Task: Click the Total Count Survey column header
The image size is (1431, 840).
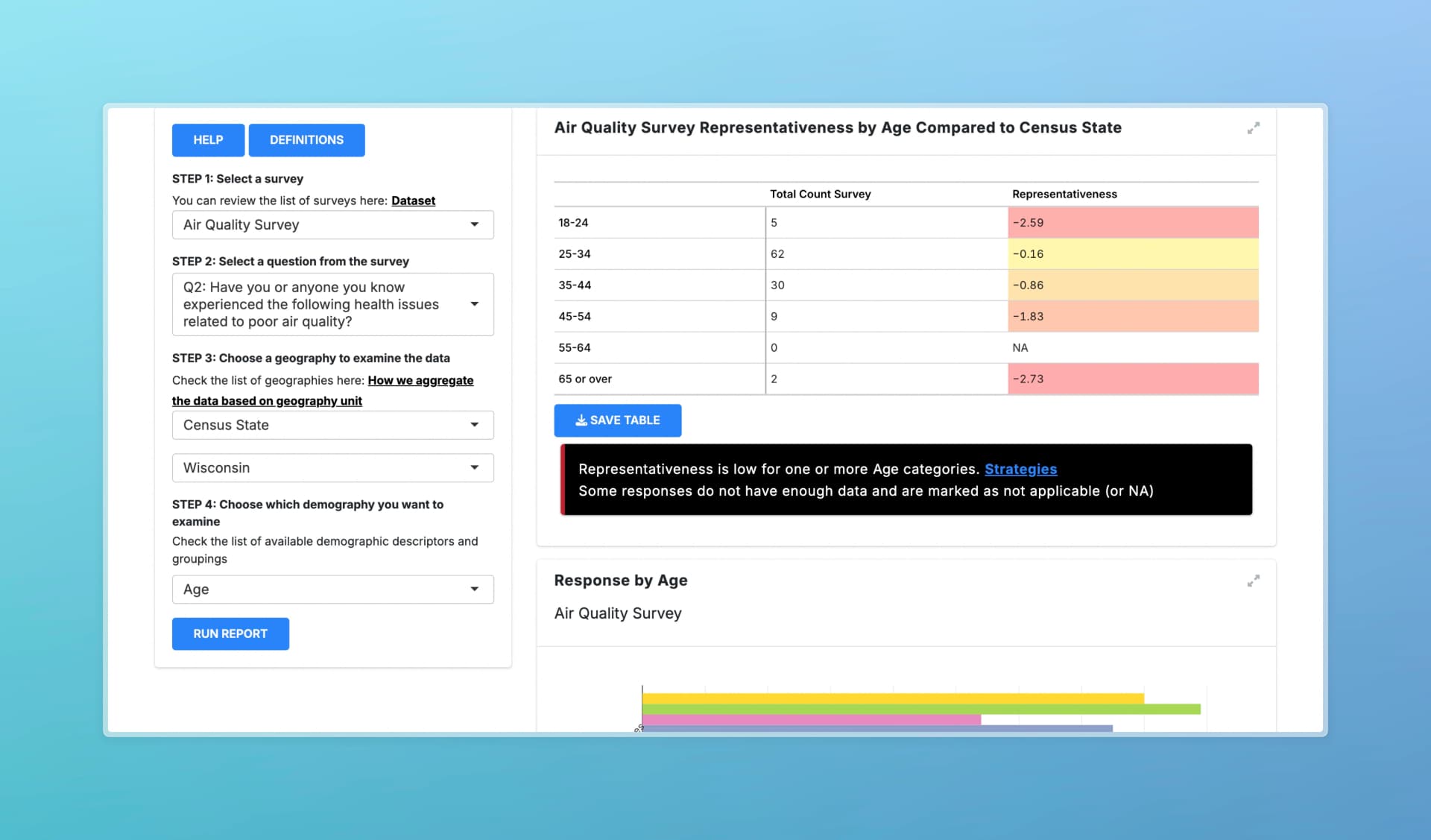Action: pyautogui.click(x=820, y=194)
